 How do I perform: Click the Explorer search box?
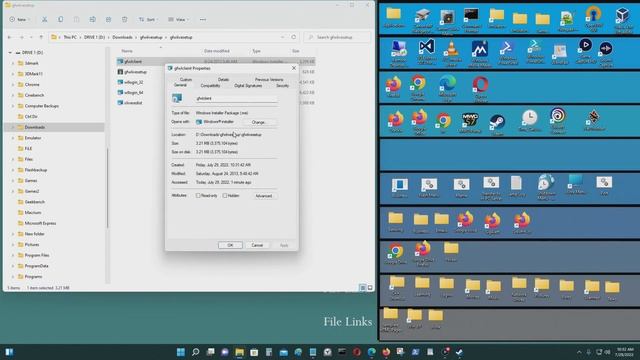point(337,37)
